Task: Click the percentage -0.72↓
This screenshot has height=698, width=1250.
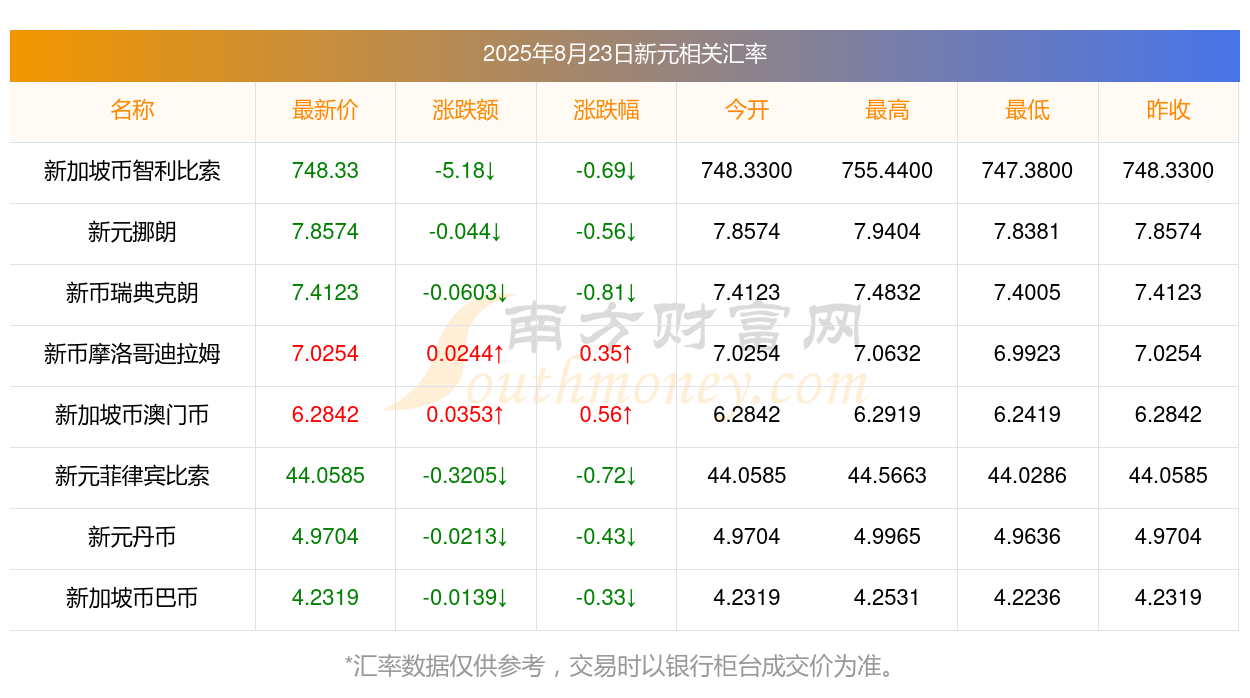Action: (x=606, y=476)
